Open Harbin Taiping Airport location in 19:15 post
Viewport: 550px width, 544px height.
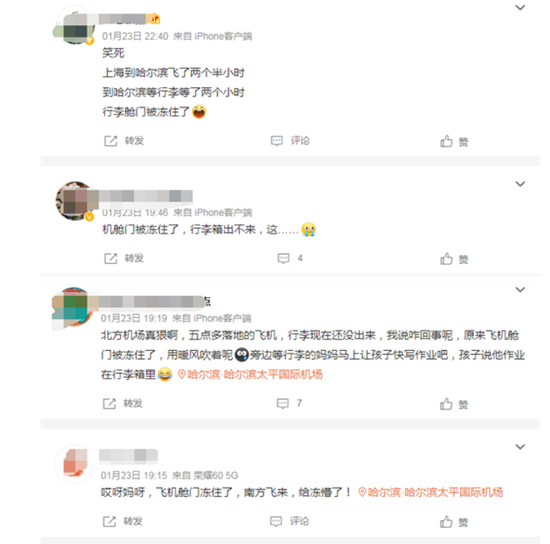430,492
